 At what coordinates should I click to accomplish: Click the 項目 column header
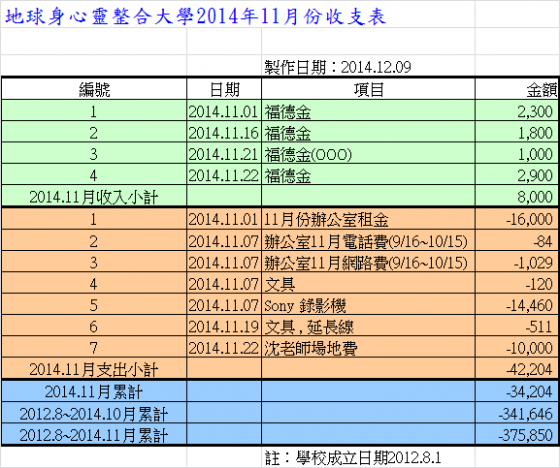click(x=368, y=89)
